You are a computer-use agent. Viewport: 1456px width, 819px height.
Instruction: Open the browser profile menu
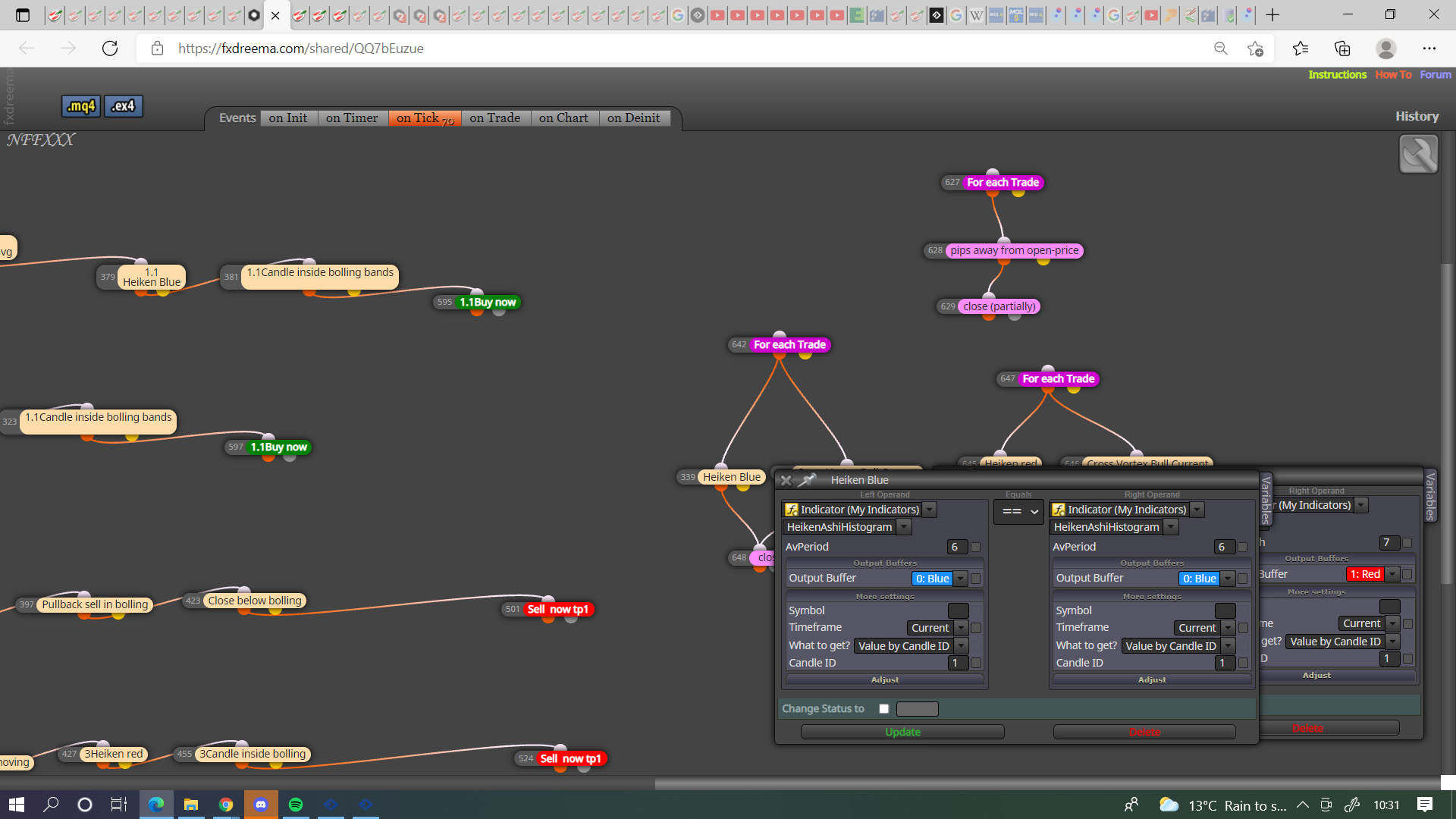pyautogui.click(x=1385, y=49)
